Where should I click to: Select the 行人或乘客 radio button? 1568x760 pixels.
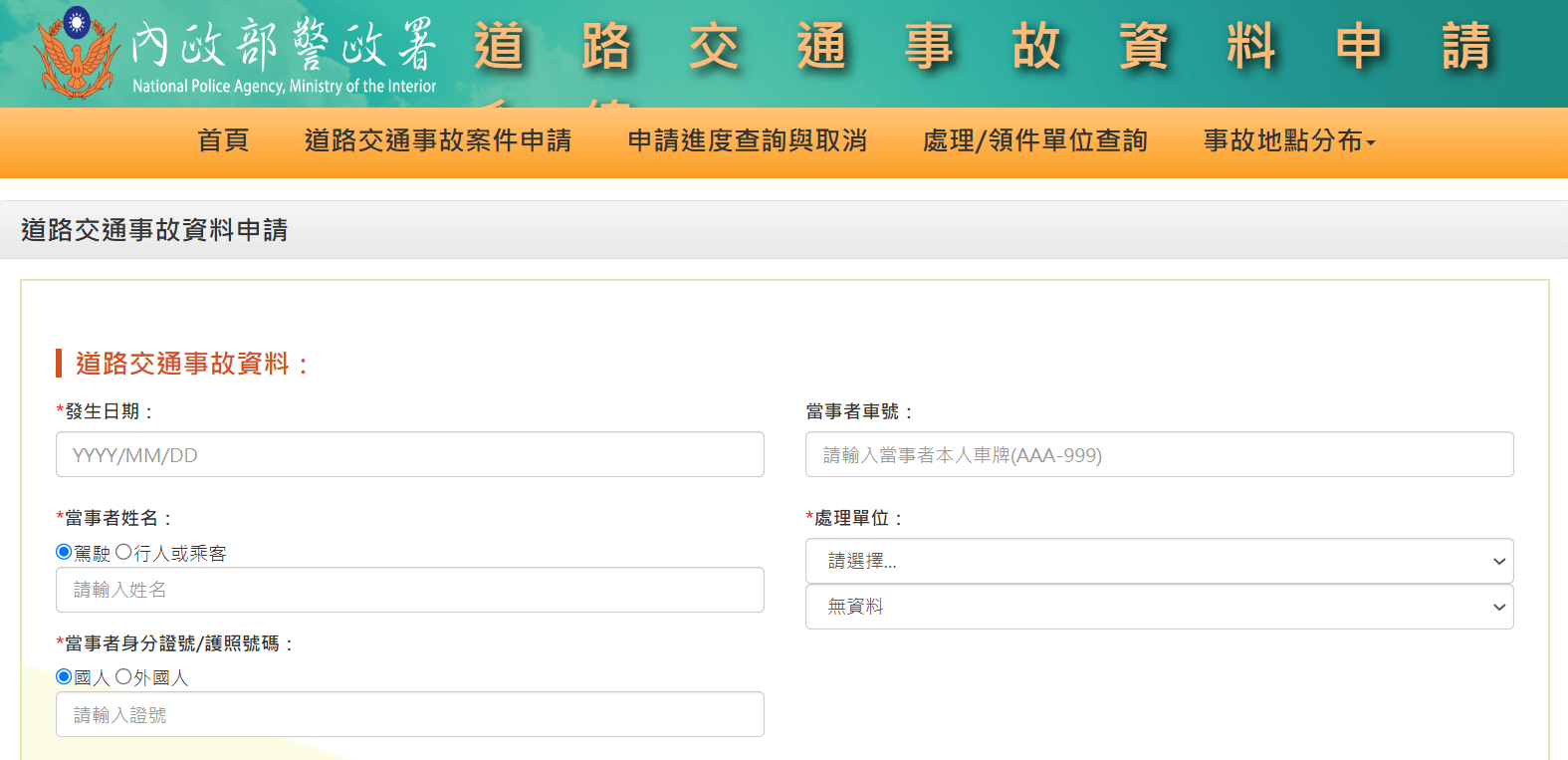(x=123, y=552)
